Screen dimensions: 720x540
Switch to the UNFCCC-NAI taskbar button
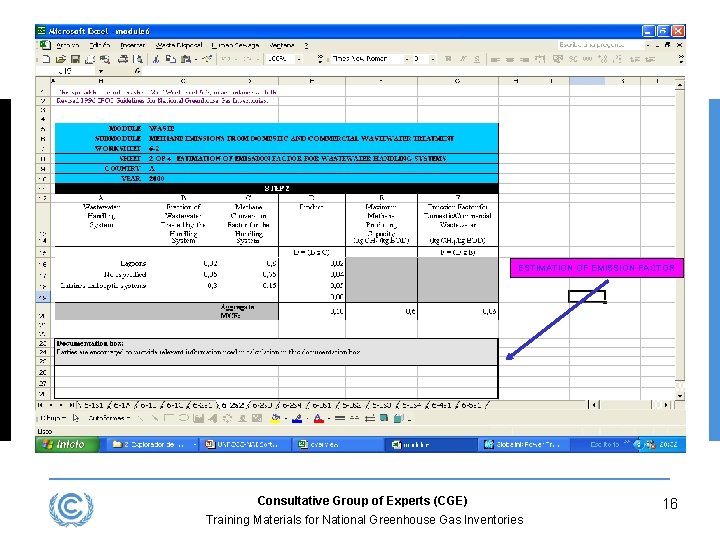coord(246,444)
